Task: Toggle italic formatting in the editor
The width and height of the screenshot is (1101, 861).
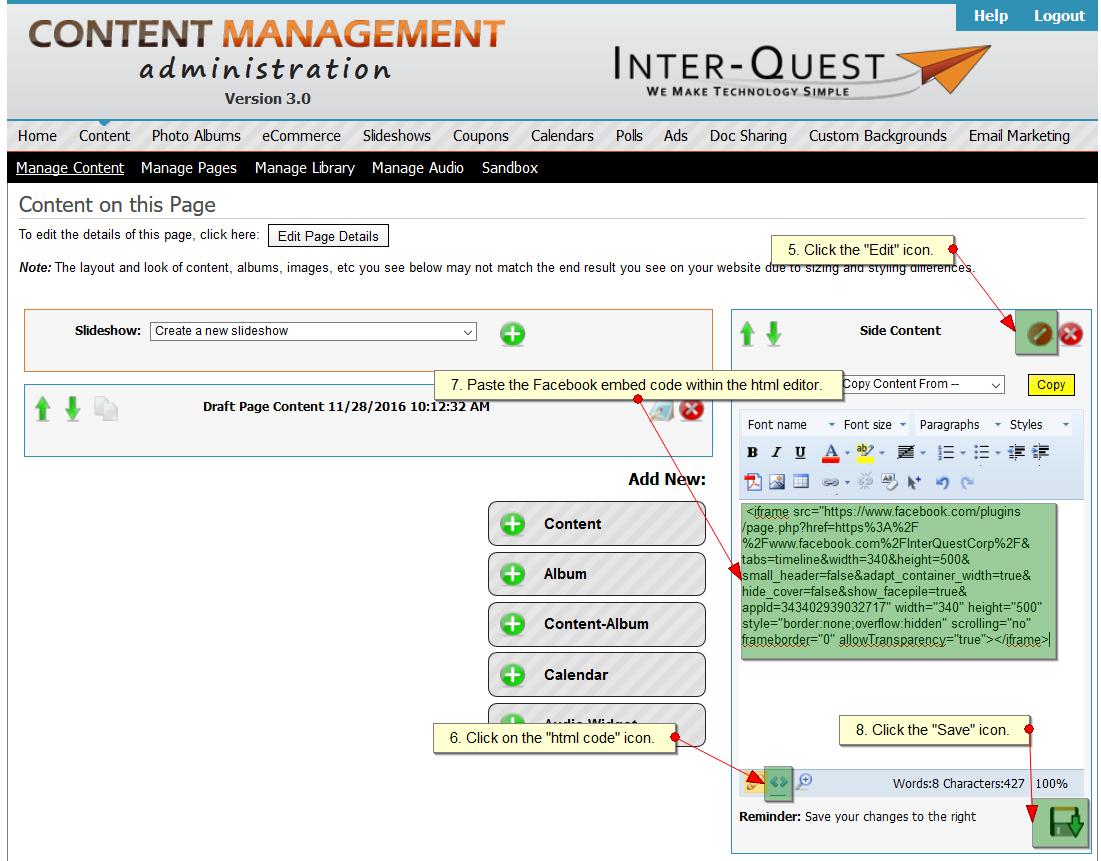Action: (x=776, y=452)
